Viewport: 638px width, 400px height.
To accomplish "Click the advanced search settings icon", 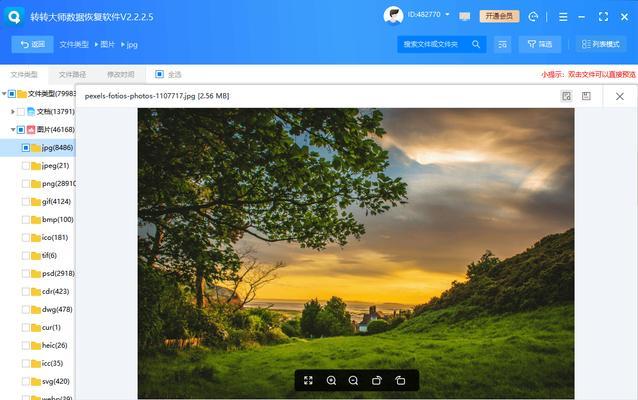I will 503,44.
